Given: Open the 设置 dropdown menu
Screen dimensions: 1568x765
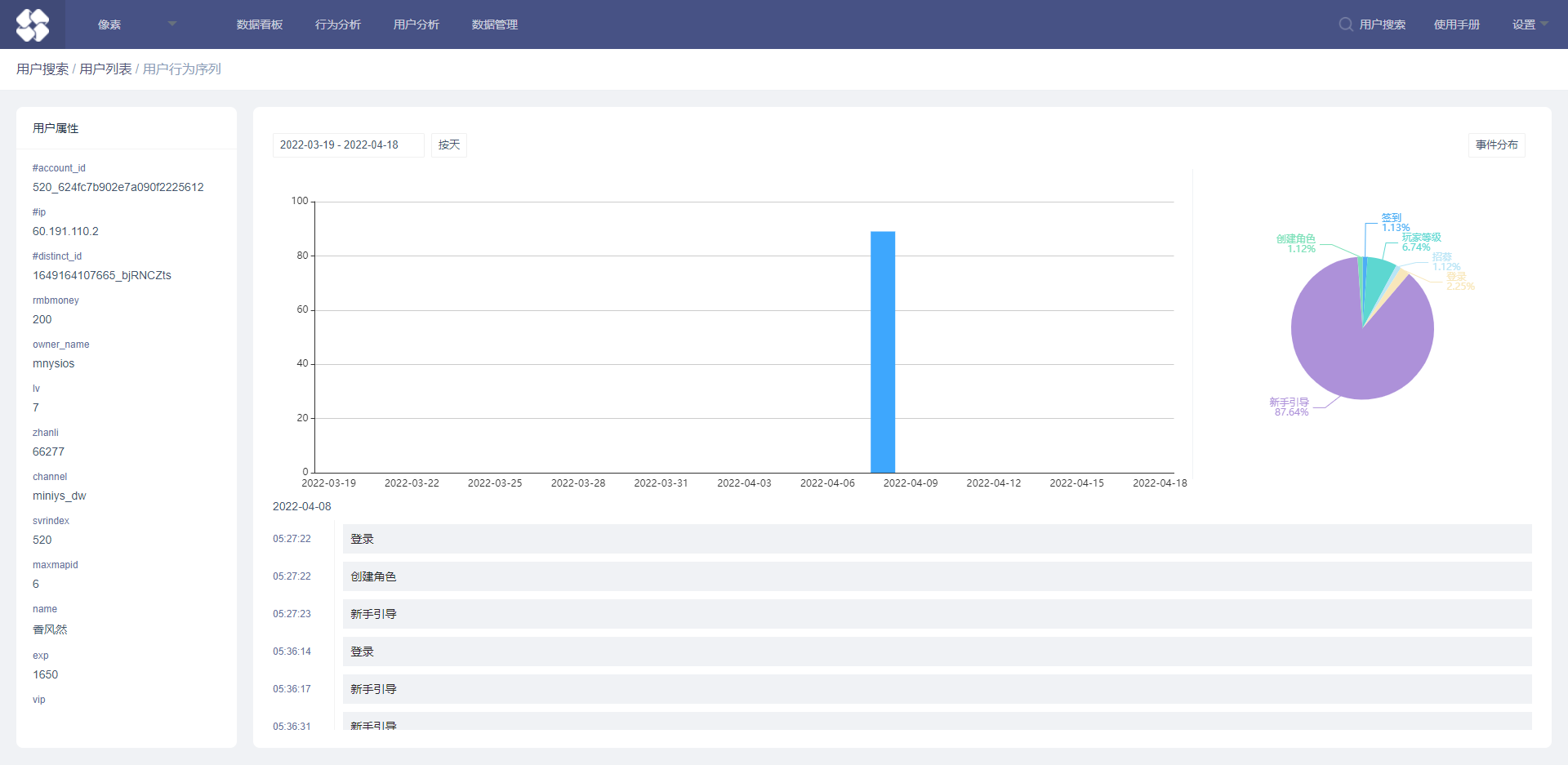Looking at the screenshot, I should [1530, 24].
